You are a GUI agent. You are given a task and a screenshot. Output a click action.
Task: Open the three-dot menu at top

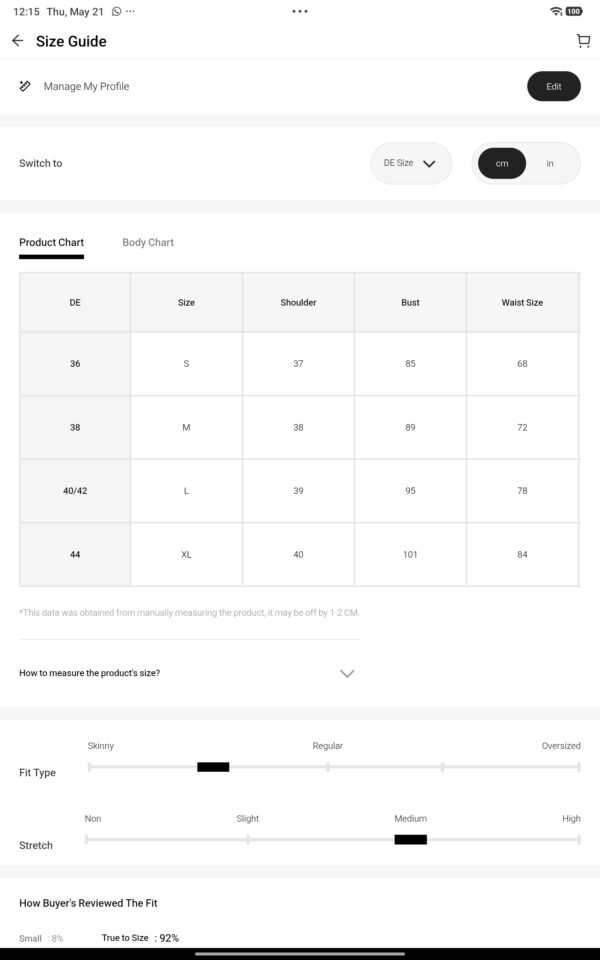click(300, 11)
